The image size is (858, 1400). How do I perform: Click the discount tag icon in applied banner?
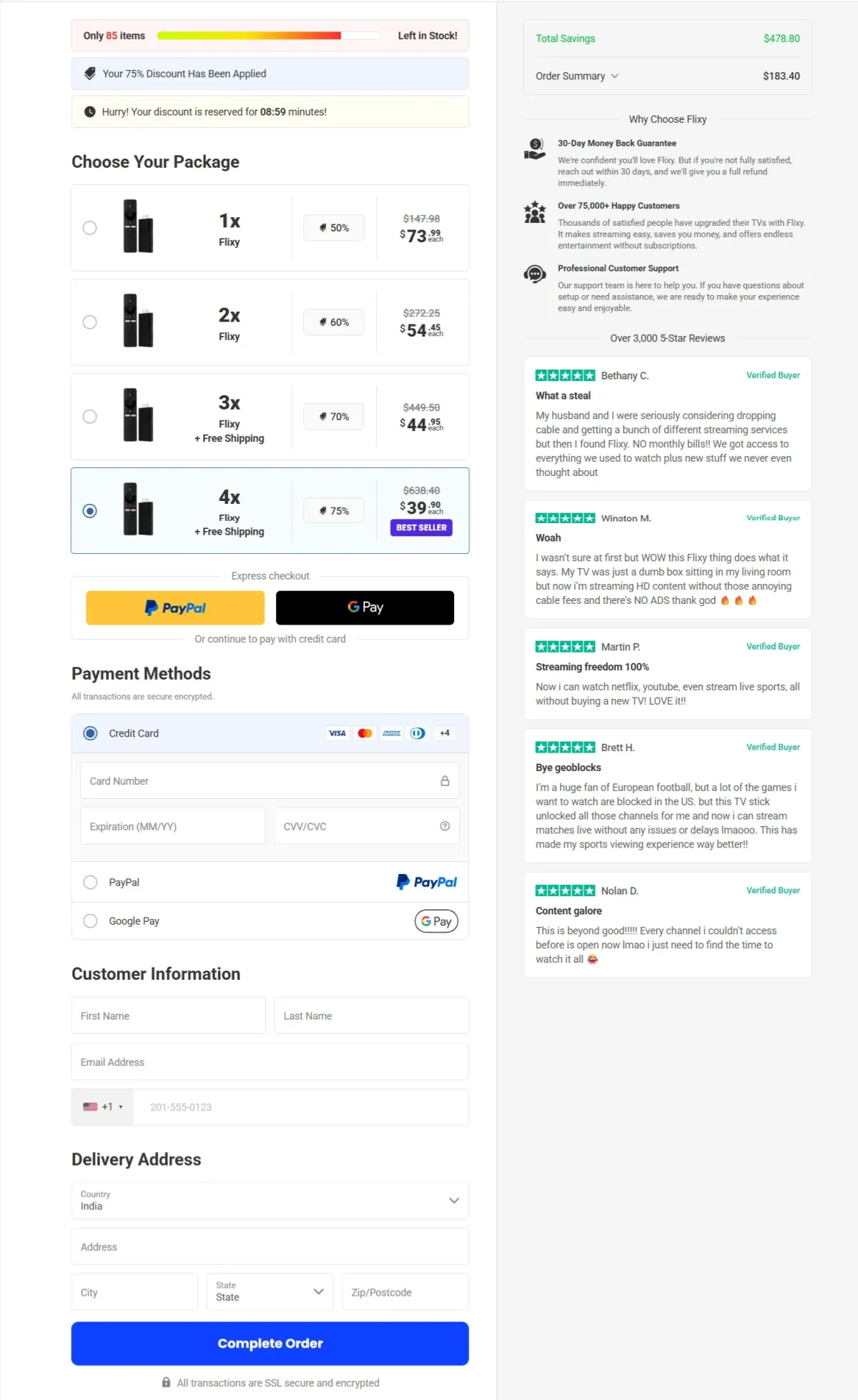coord(90,74)
